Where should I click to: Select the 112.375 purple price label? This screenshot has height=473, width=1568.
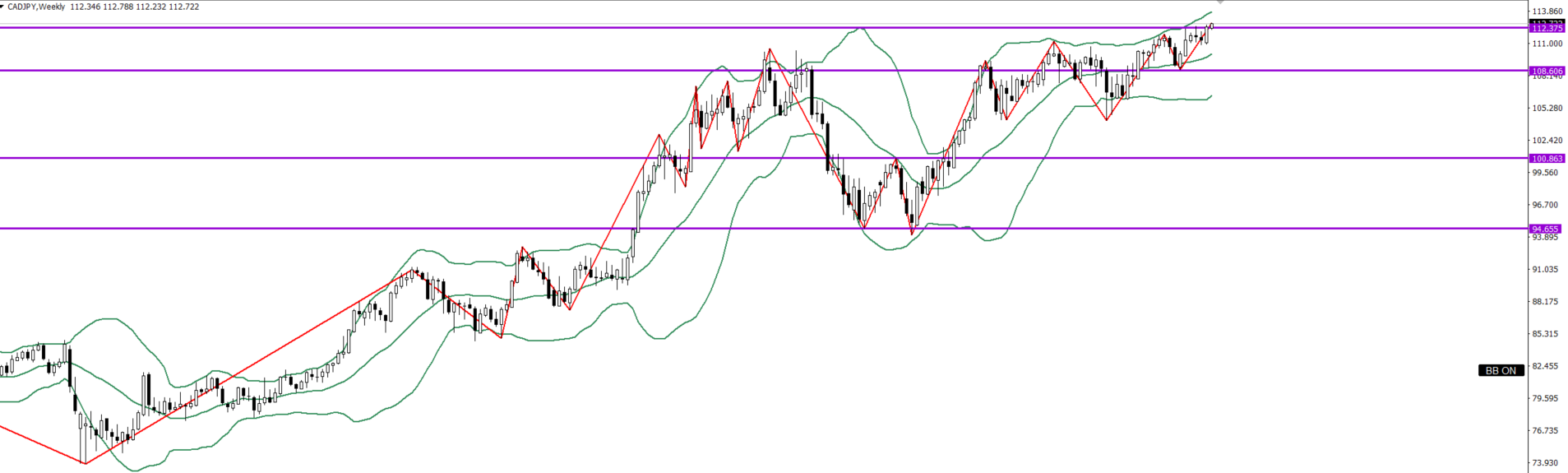[x=1547, y=28]
